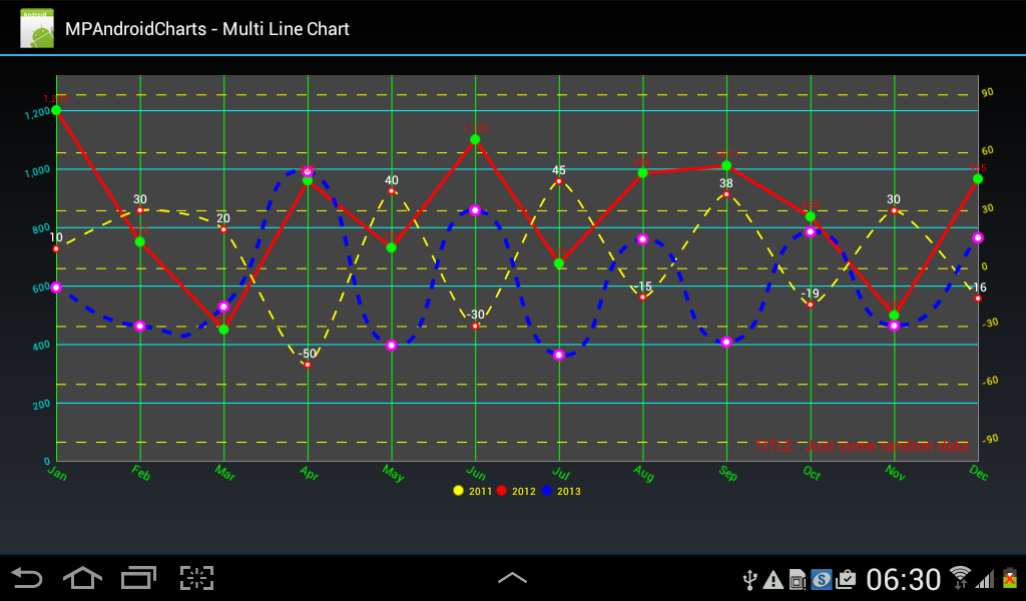Tap the Back navigation button

pos(27,579)
